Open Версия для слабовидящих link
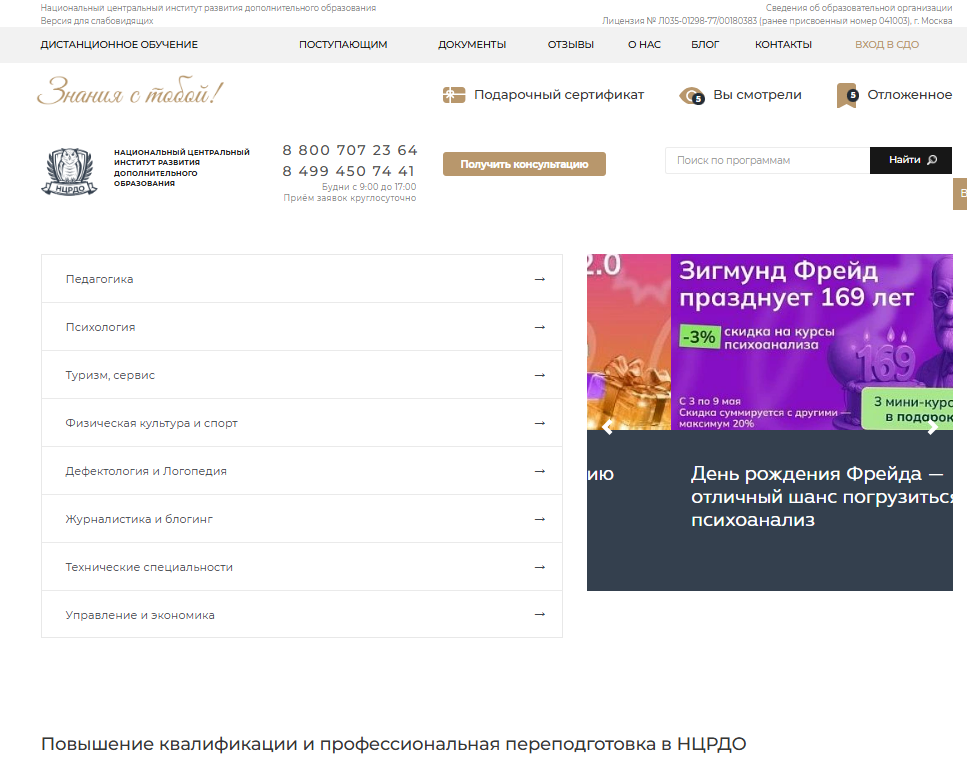 pyautogui.click(x=97, y=20)
